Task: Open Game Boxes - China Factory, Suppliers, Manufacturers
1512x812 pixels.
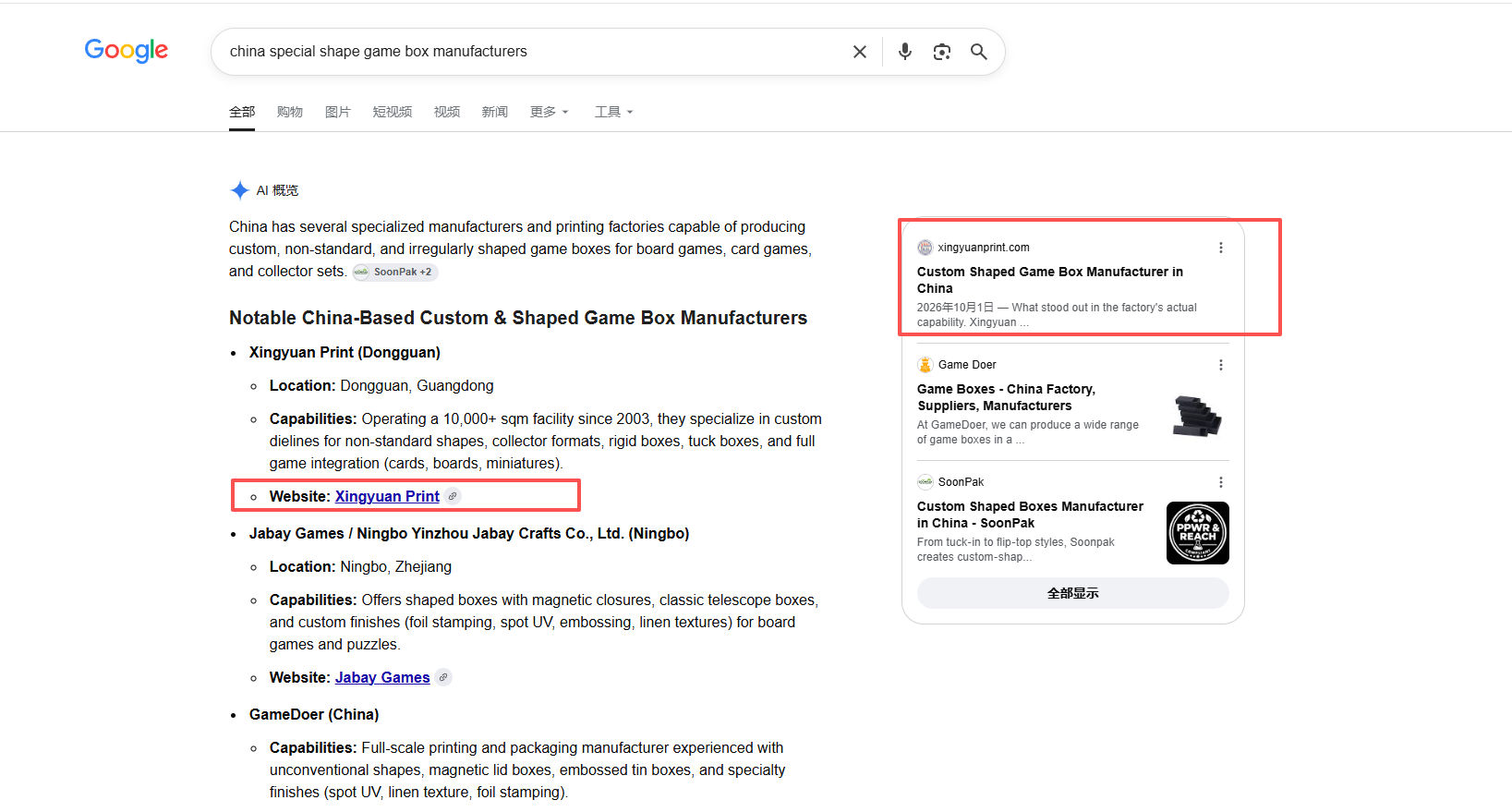Action: coord(1007,397)
